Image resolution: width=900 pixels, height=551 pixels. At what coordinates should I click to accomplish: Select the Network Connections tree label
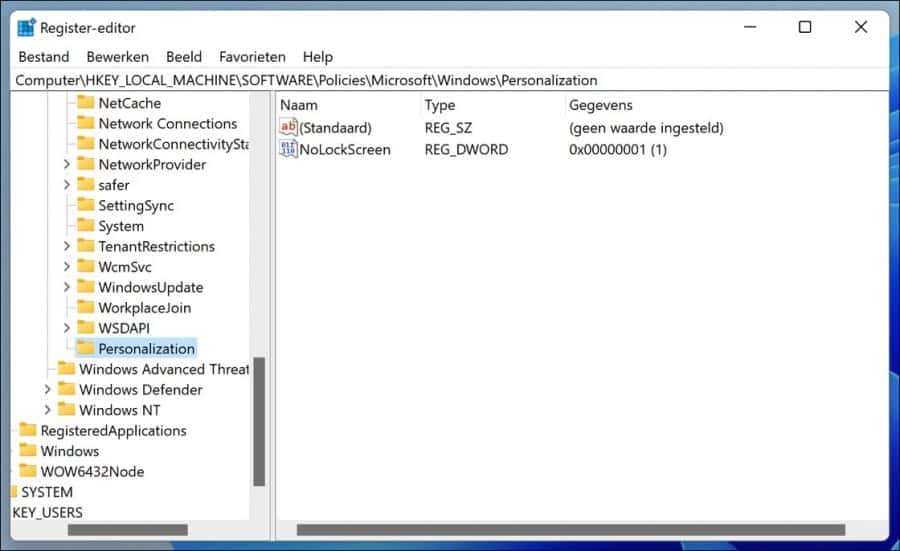[x=168, y=123]
